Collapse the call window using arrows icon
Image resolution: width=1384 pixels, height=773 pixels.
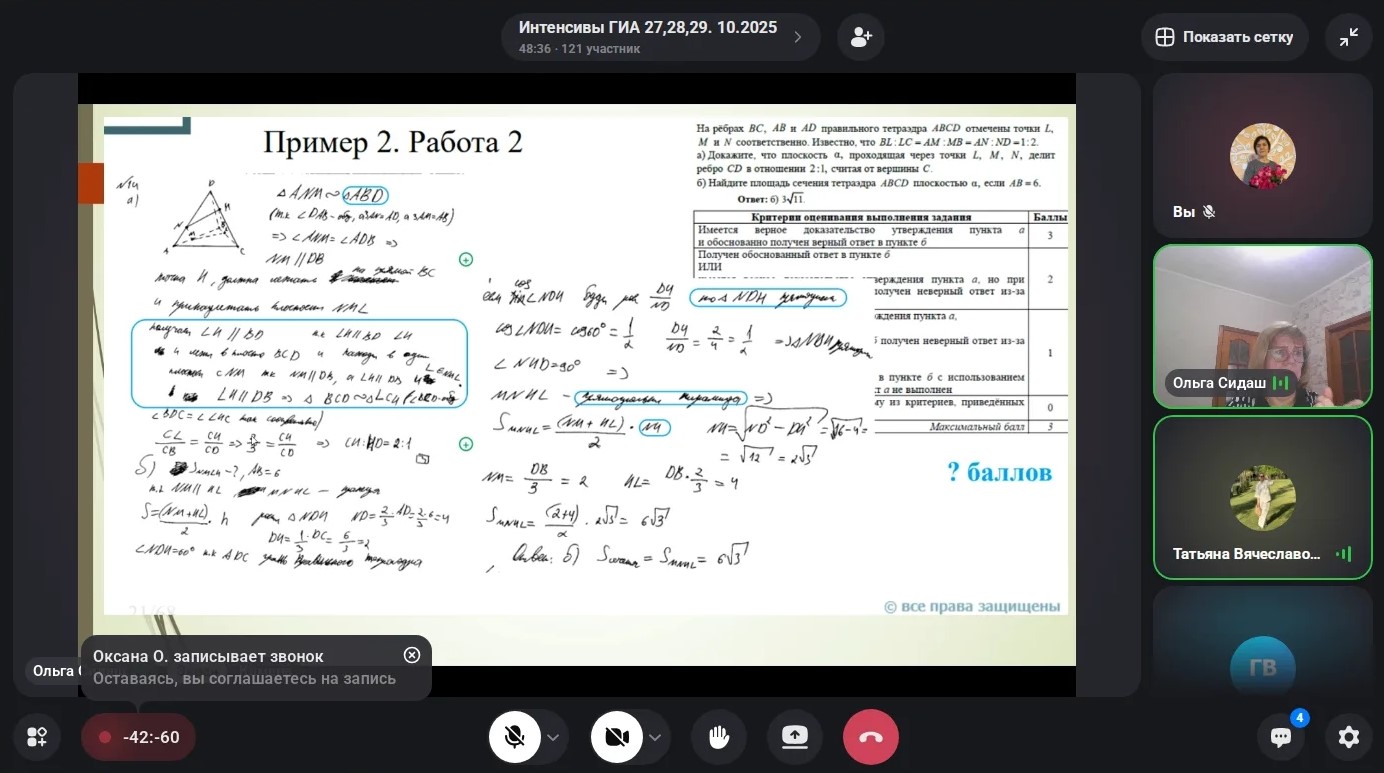1348,37
